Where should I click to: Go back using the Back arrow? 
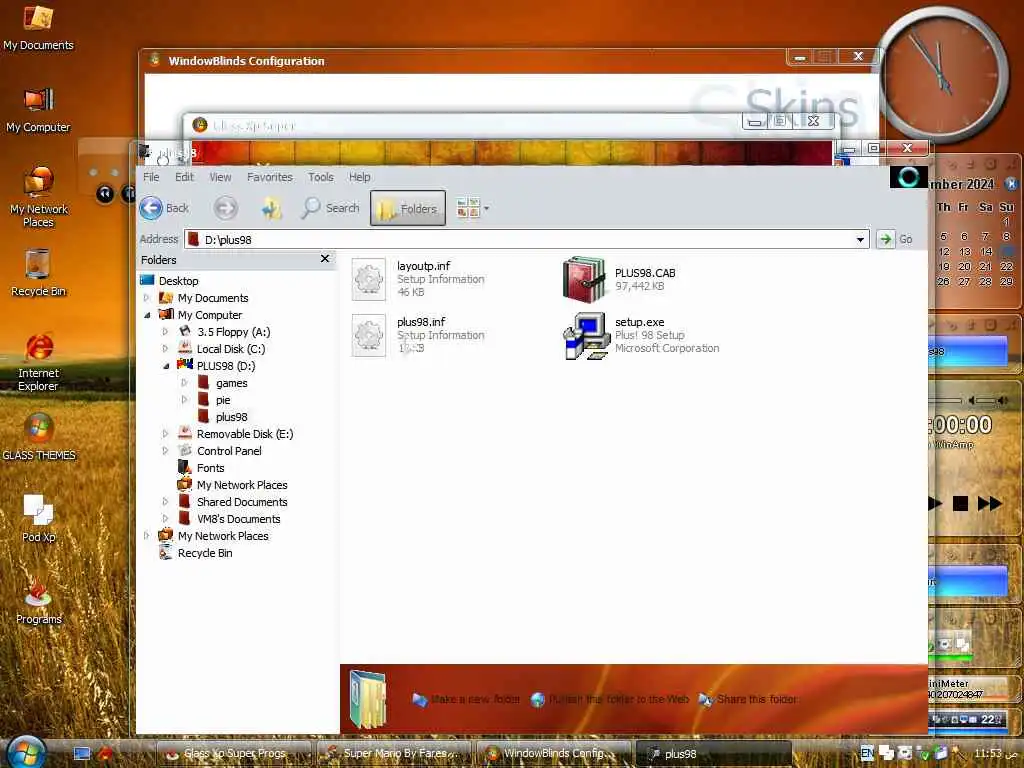(x=152, y=208)
